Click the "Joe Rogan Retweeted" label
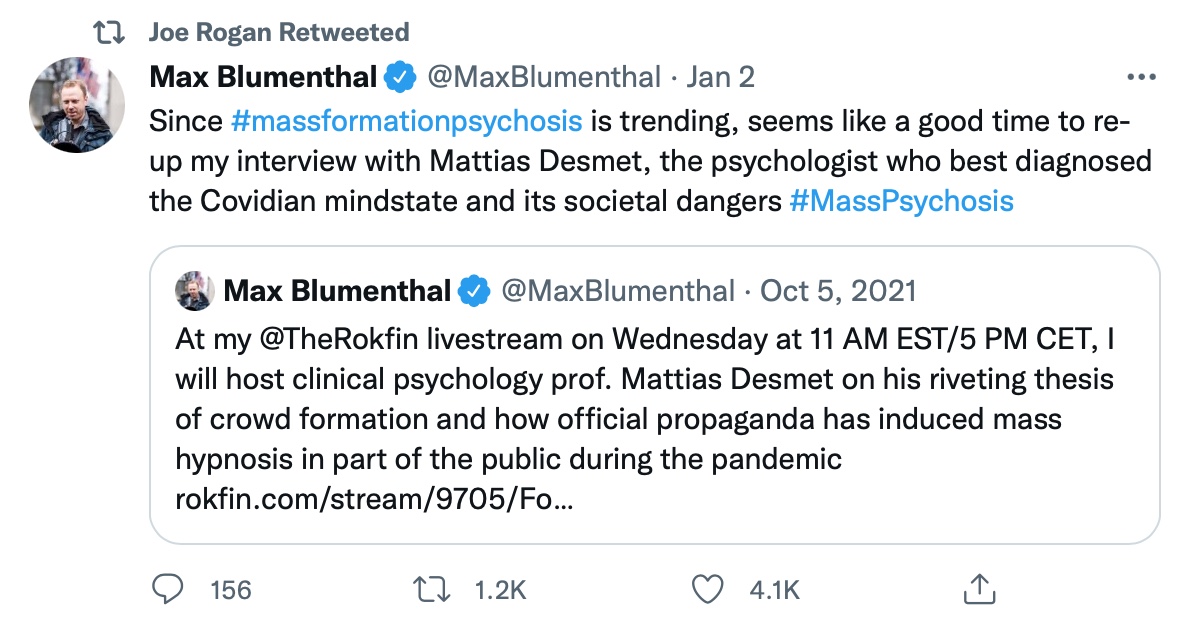This screenshot has height=624, width=1186. [x=278, y=33]
